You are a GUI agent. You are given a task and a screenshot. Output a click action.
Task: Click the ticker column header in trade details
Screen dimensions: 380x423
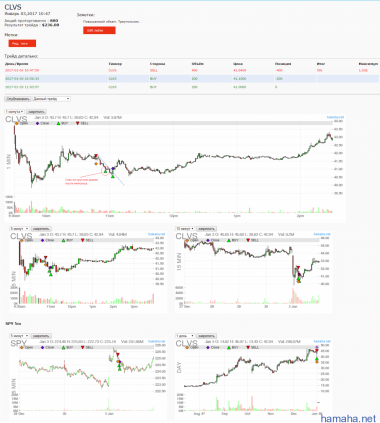(x=115, y=63)
